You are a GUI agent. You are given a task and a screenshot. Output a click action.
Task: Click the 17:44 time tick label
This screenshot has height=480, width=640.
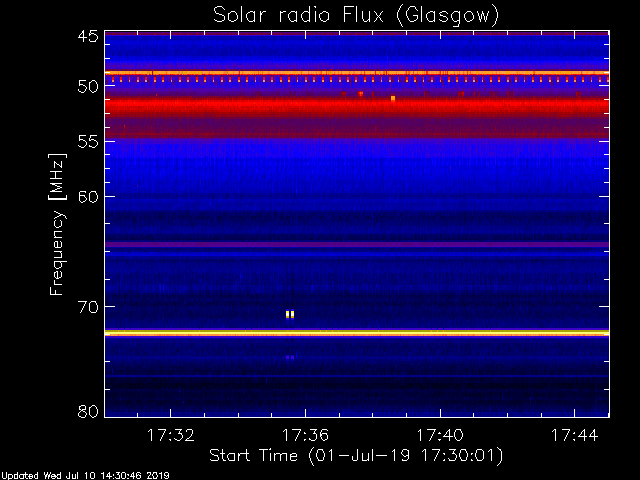575,435
